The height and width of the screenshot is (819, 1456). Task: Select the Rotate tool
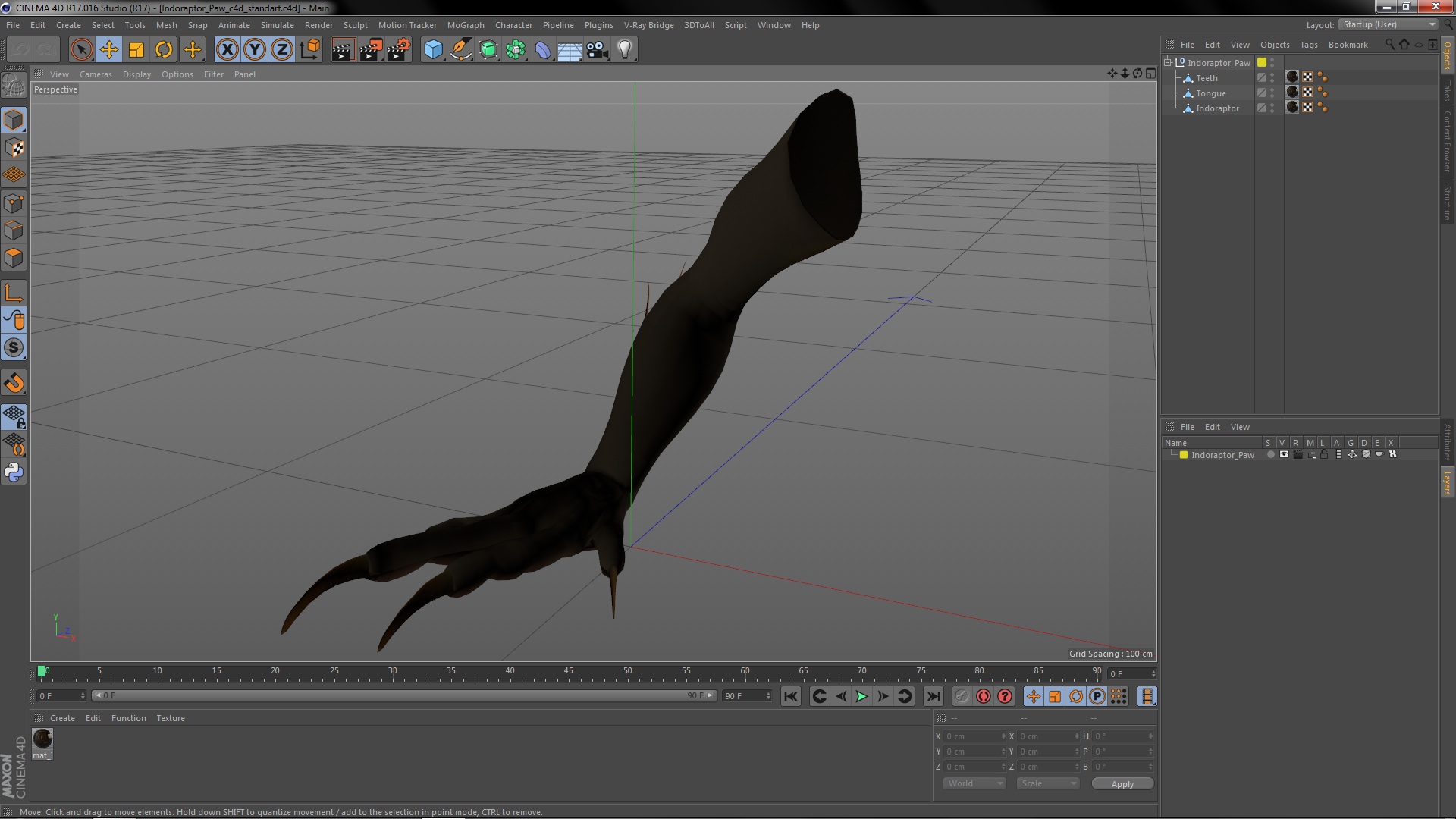[x=164, y=50]
